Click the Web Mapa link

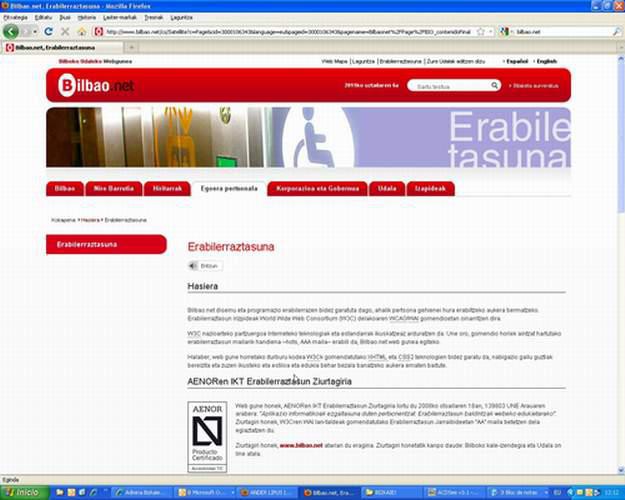(x=334, y=61)
